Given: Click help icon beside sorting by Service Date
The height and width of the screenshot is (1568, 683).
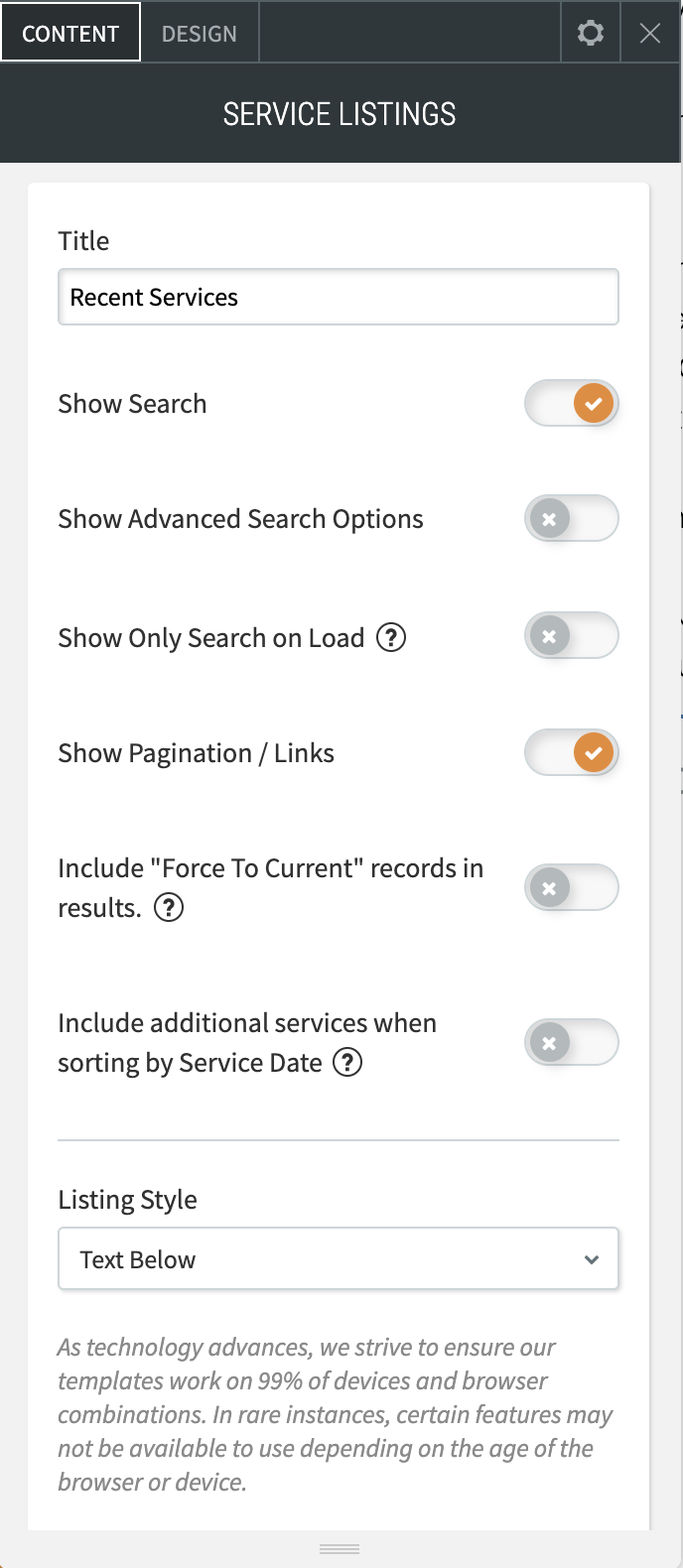Looking at the screenshot, I should pos(346,1062).
